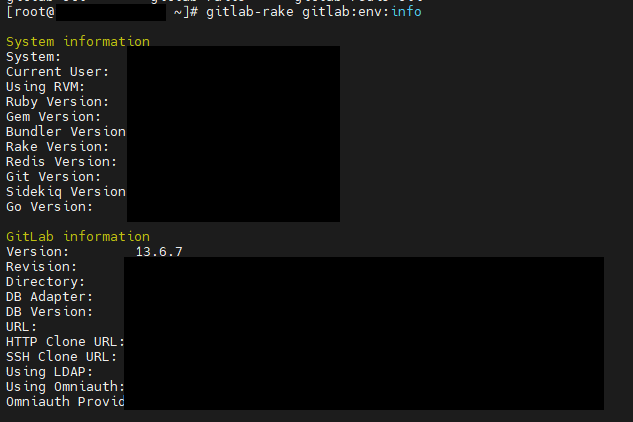Click the 'Sidekiq Version' label

point(66,192)
